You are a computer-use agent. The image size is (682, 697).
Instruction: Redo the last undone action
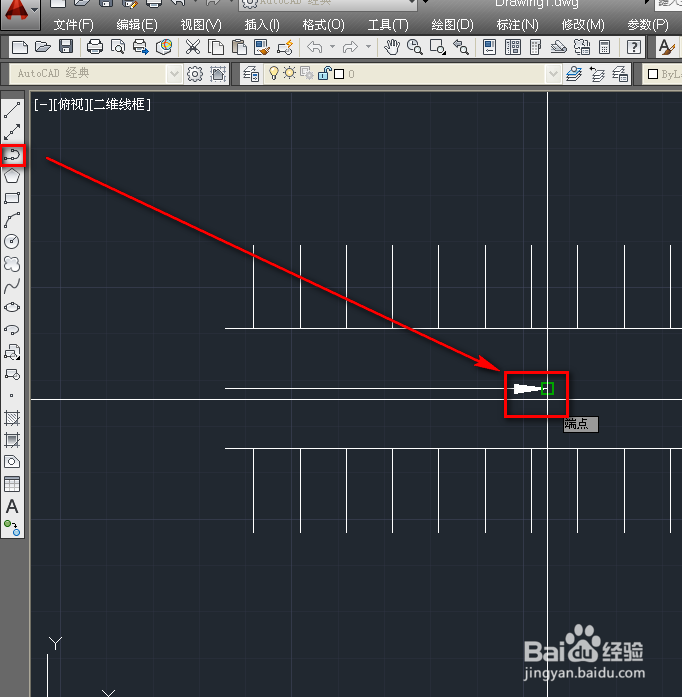(x=350, y=47)
